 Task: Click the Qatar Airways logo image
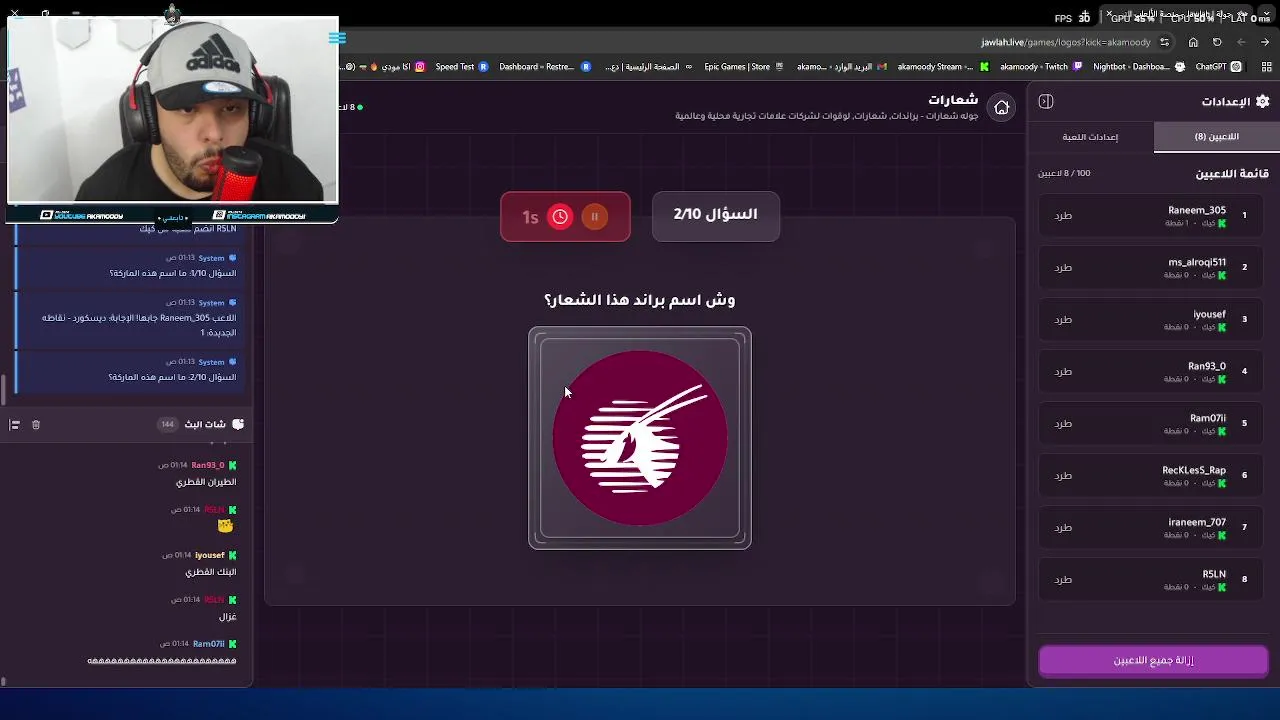pos(640,438)
